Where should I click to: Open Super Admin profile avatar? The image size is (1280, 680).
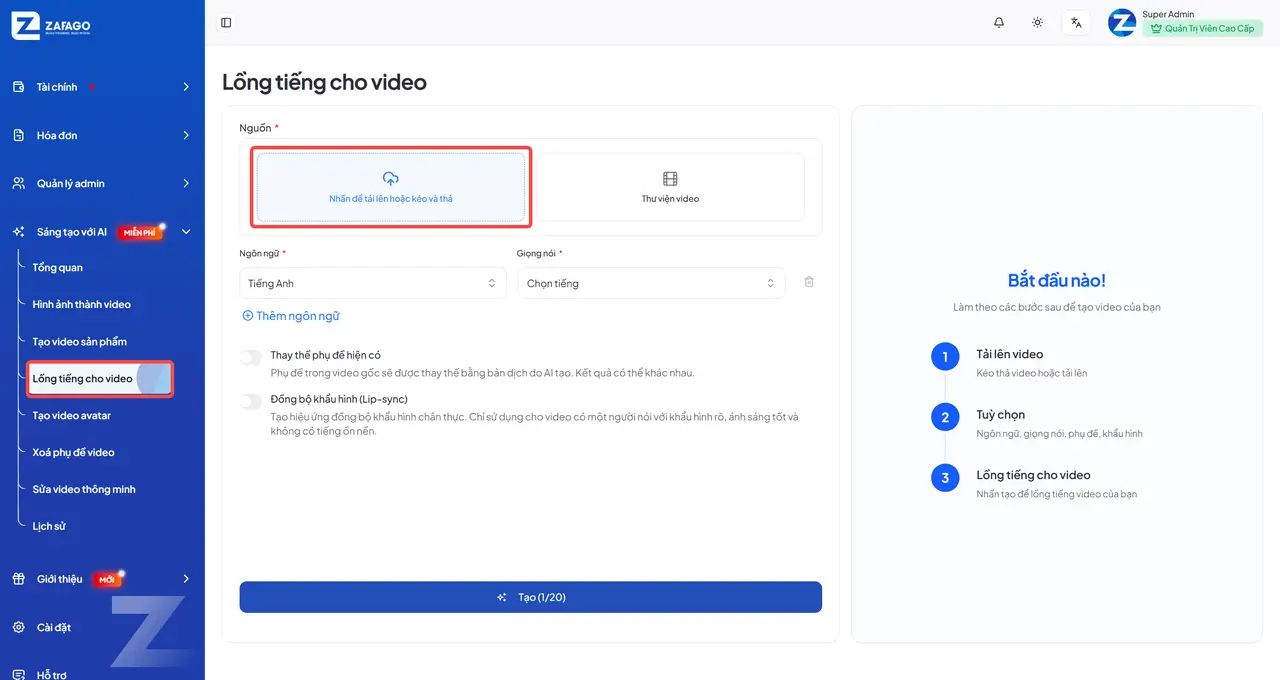1122,22
